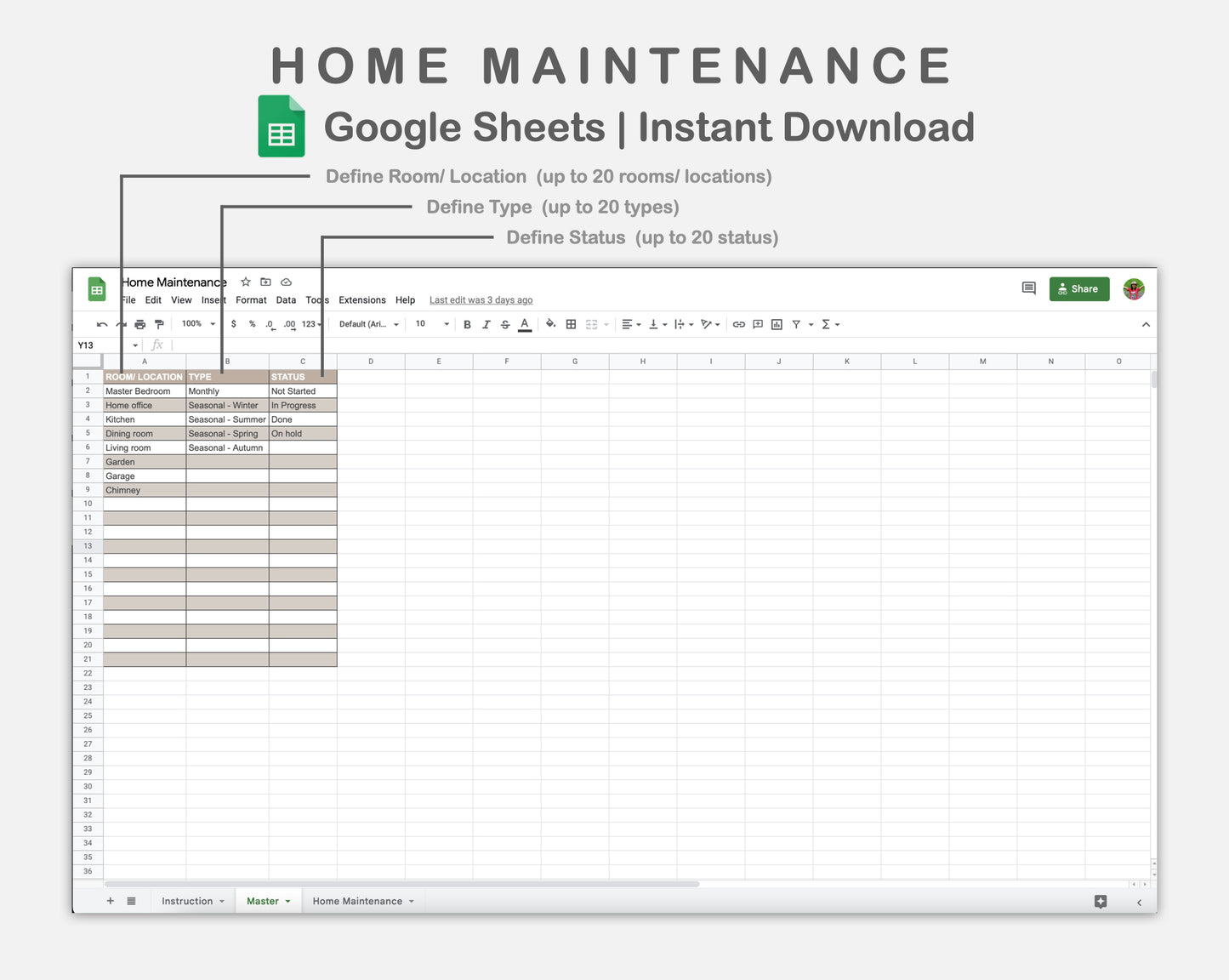Open the zoom level dropdown

(x=196, y=324)
